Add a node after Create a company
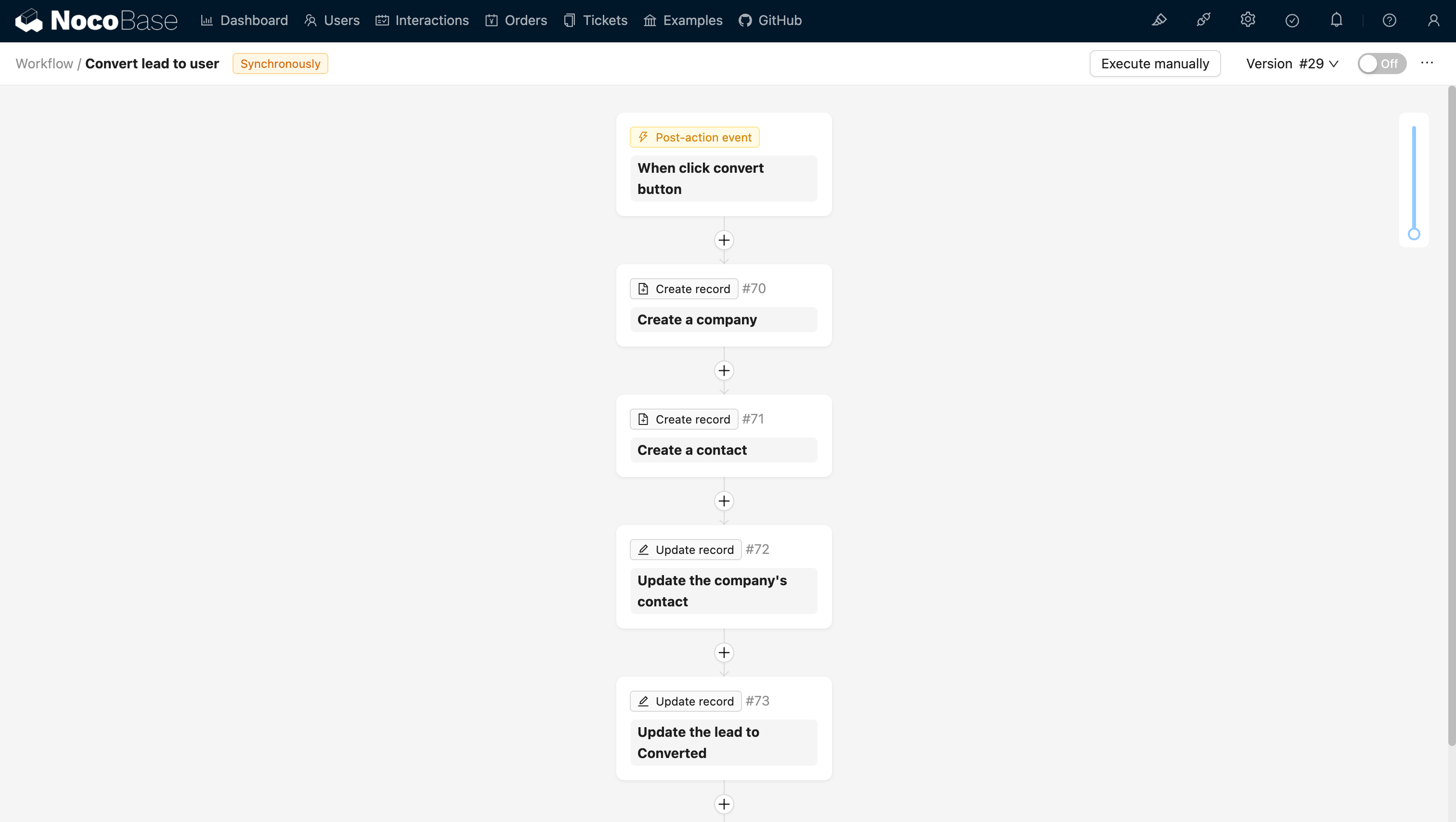 pyautogui.click(x=724, y=371)
